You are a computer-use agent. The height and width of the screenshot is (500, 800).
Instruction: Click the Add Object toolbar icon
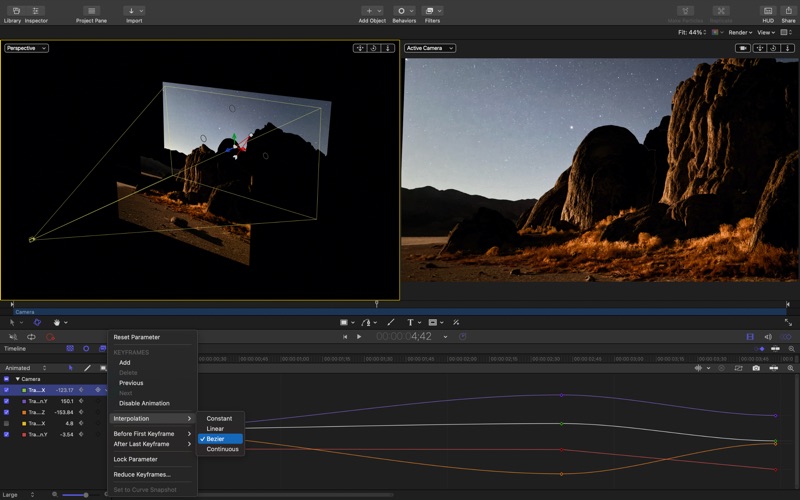[372, 11]
